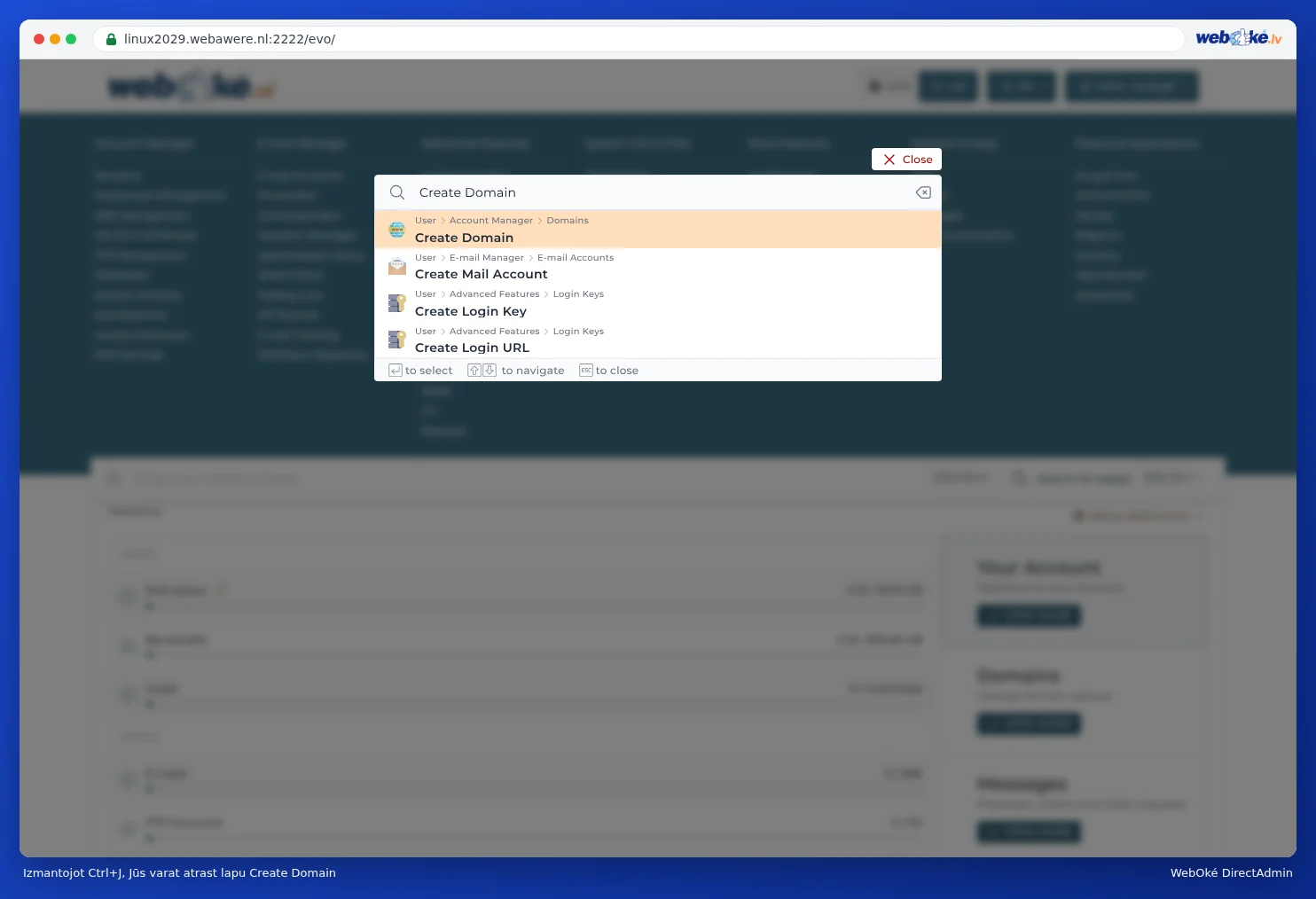1316x899 pixels.
Task: Click the Domains breadcrumb text
Action: [568, 221]
